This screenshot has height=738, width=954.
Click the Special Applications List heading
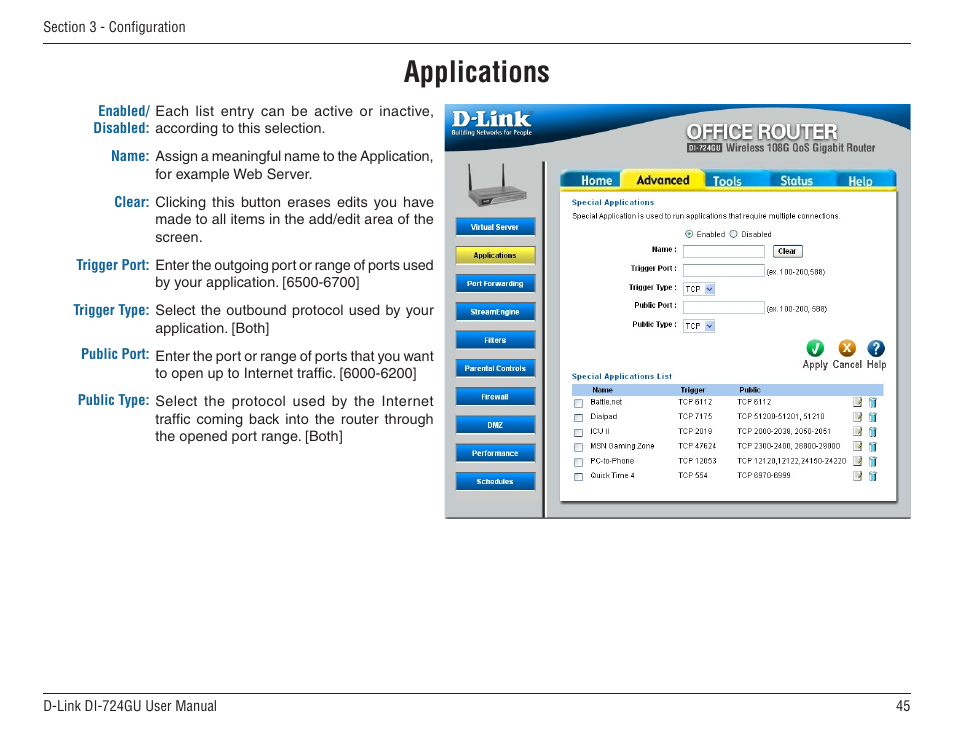pos(621,376)
